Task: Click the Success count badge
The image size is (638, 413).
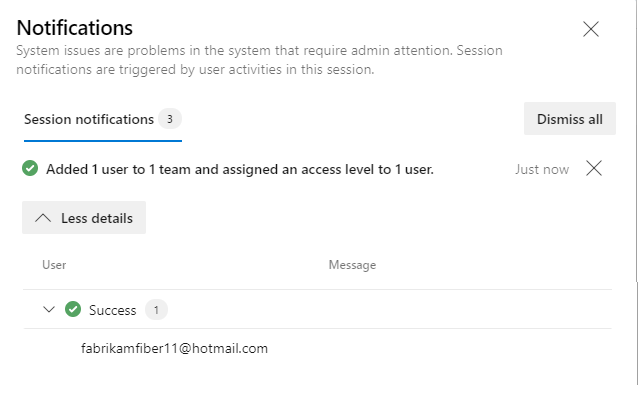Action: (156, 310)
